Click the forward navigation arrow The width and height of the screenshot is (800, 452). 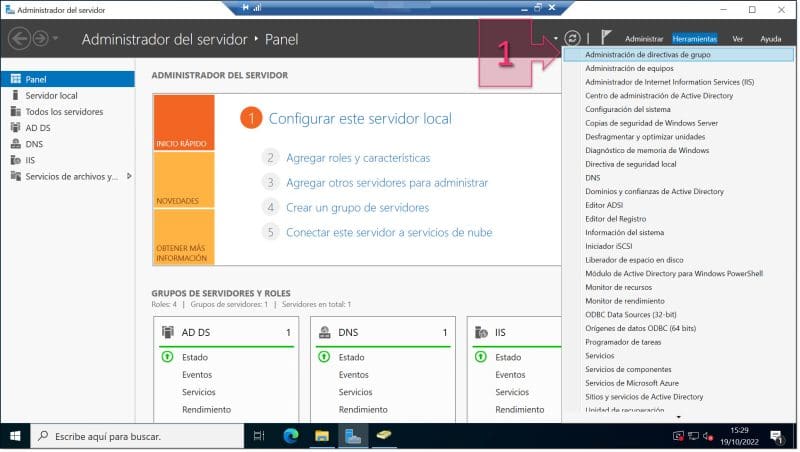[41, 39]
